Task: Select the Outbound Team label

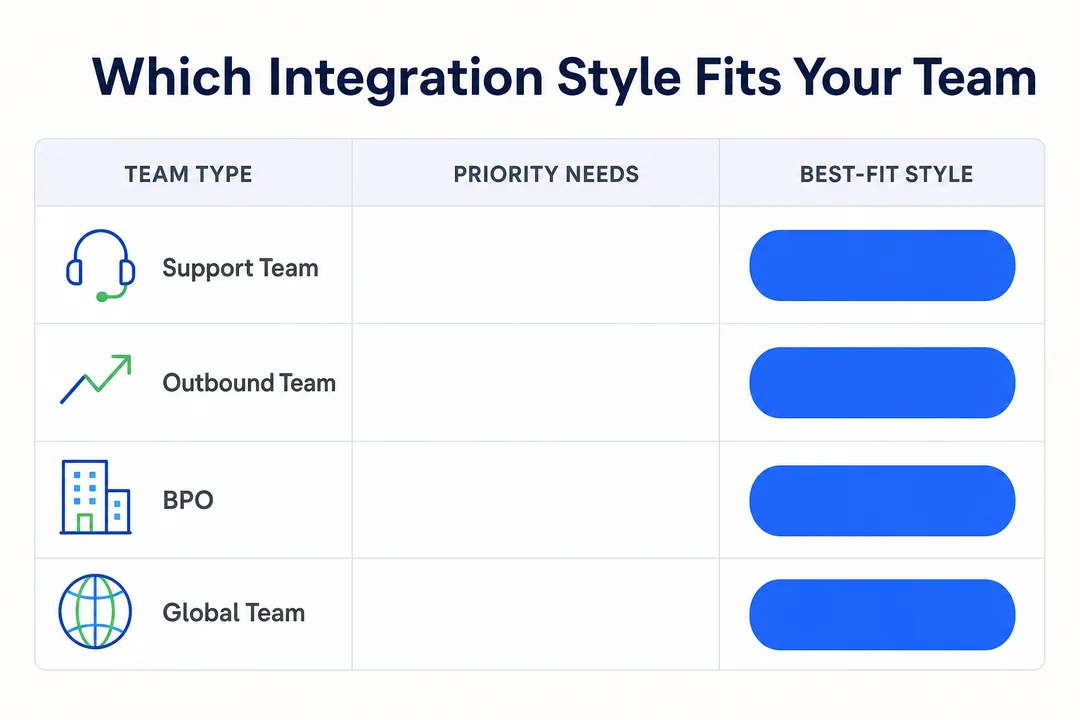Action: (249, 383)
